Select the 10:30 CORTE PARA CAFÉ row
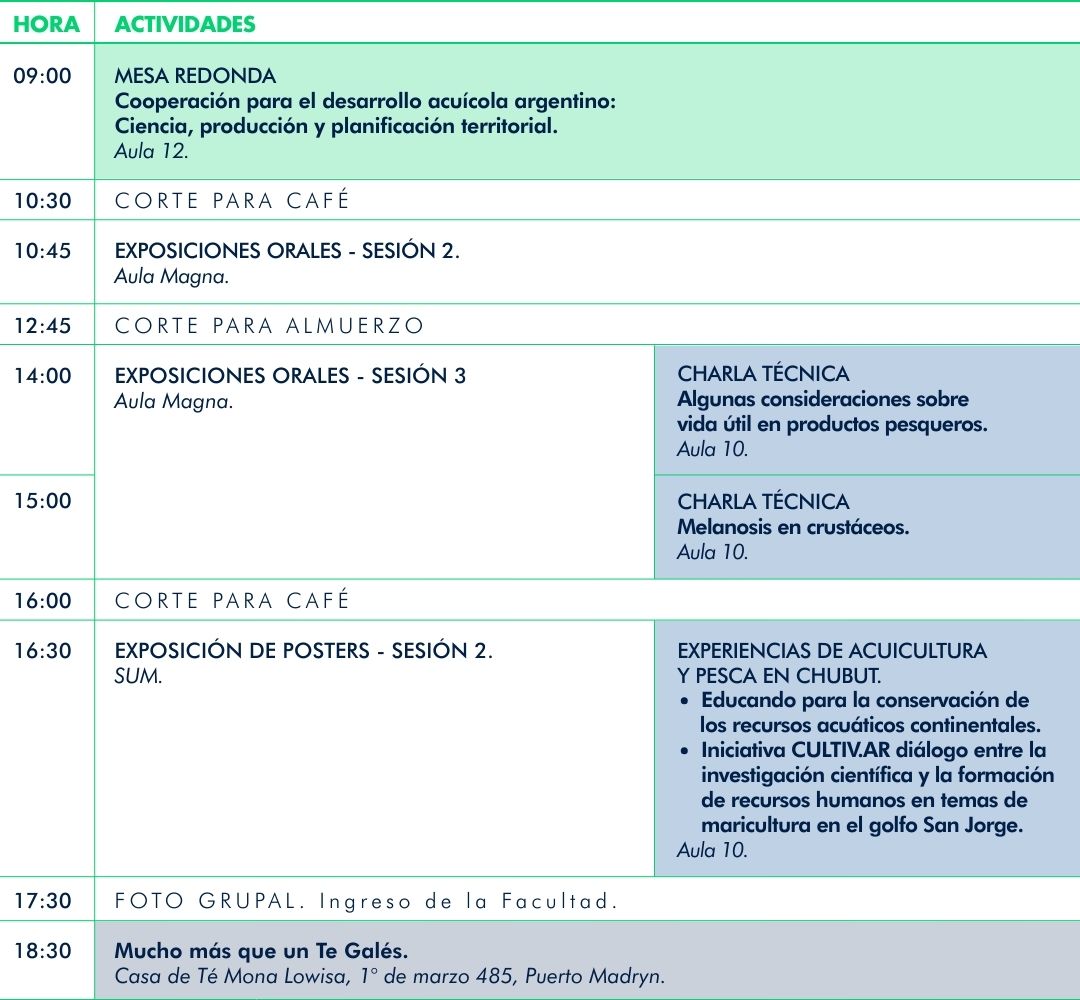 click(232, 201)
